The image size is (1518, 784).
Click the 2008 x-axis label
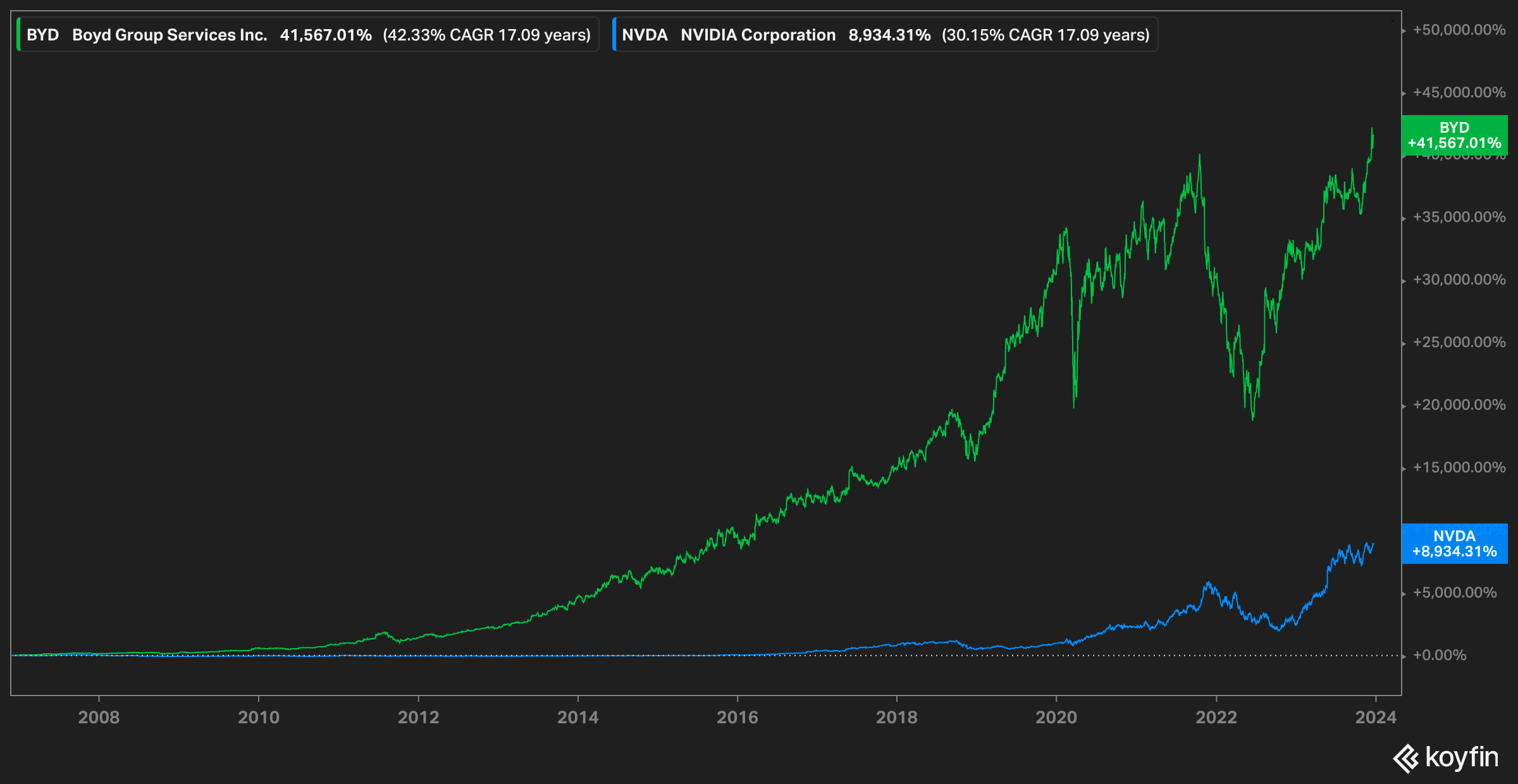click(x=99, y=718)
